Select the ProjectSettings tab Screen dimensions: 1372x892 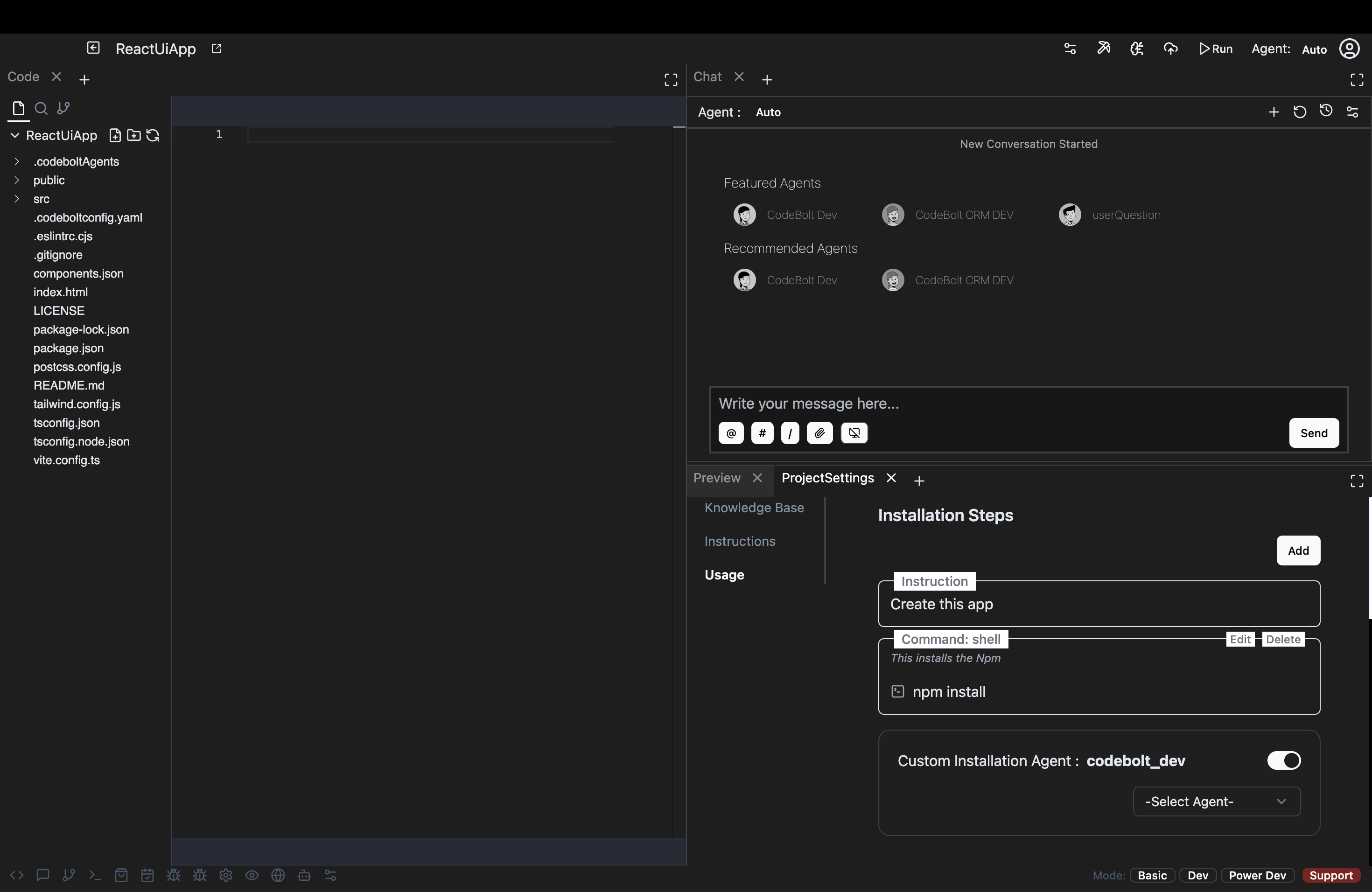(828, 478)
